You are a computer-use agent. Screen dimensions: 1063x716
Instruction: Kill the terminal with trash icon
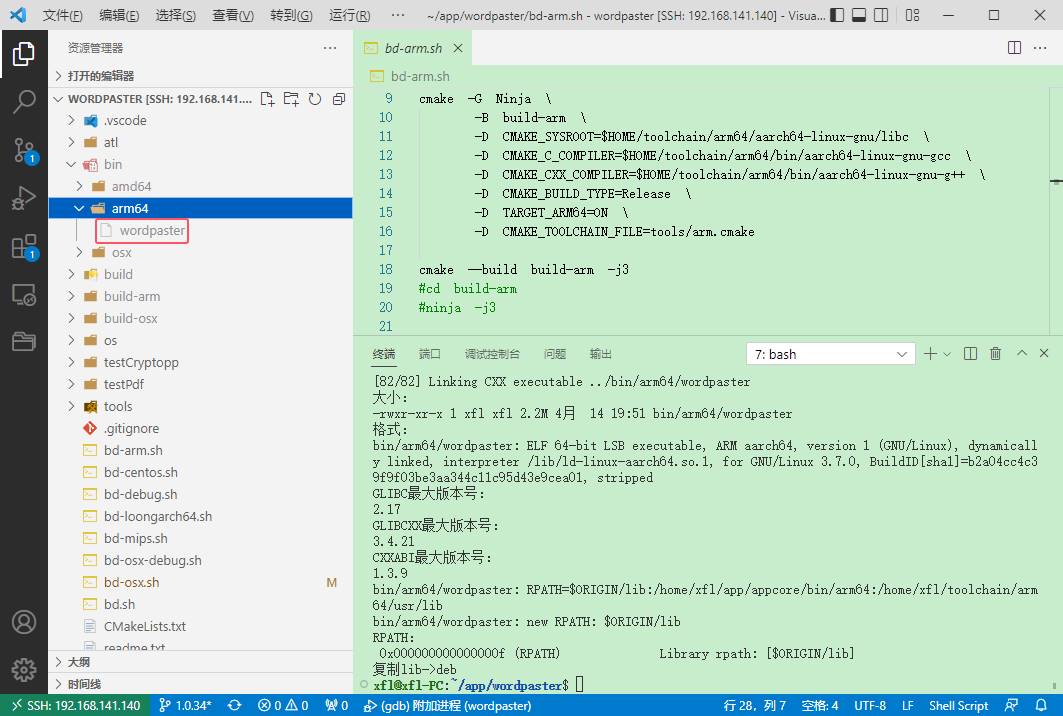coord(995,354)
